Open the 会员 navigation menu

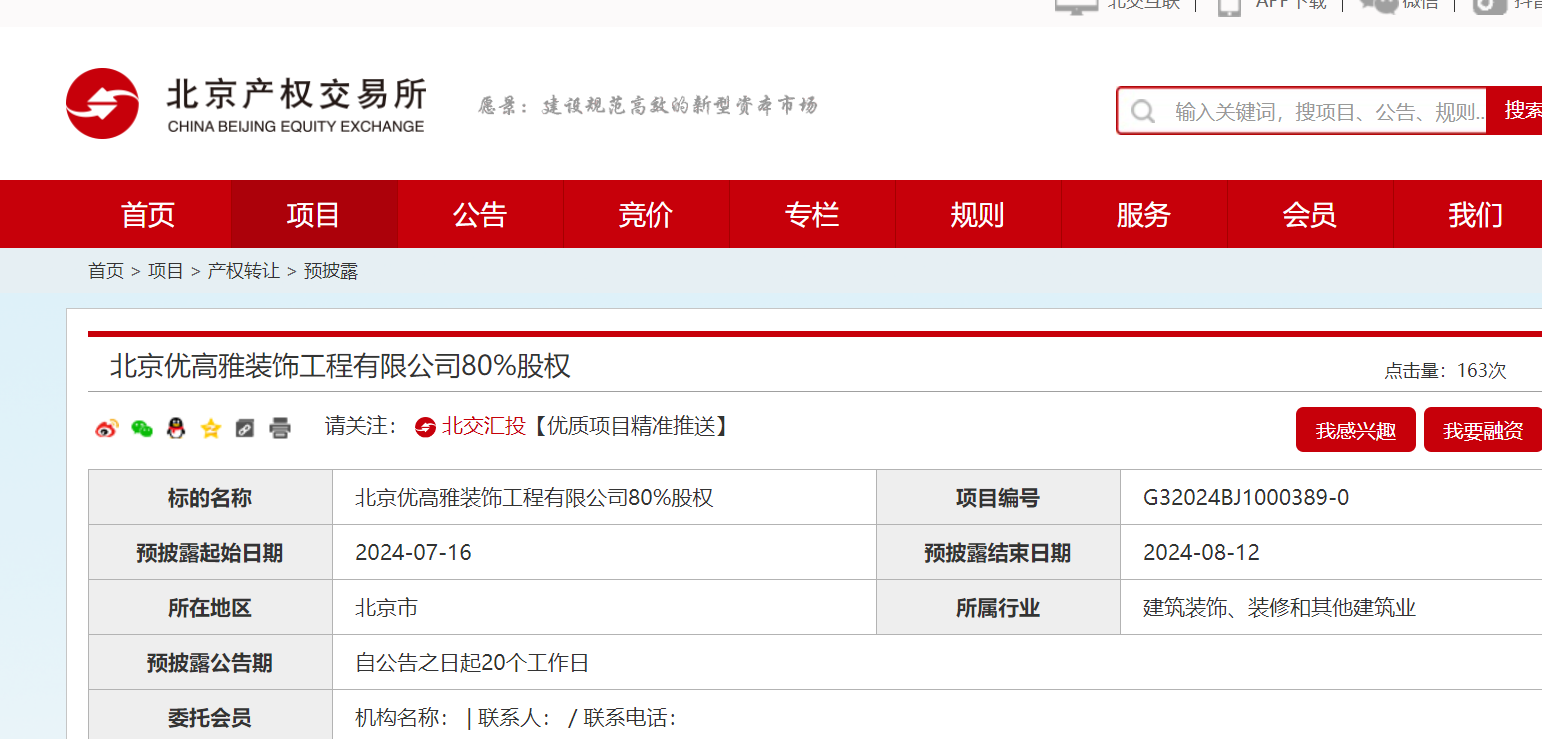[1309, 214]
